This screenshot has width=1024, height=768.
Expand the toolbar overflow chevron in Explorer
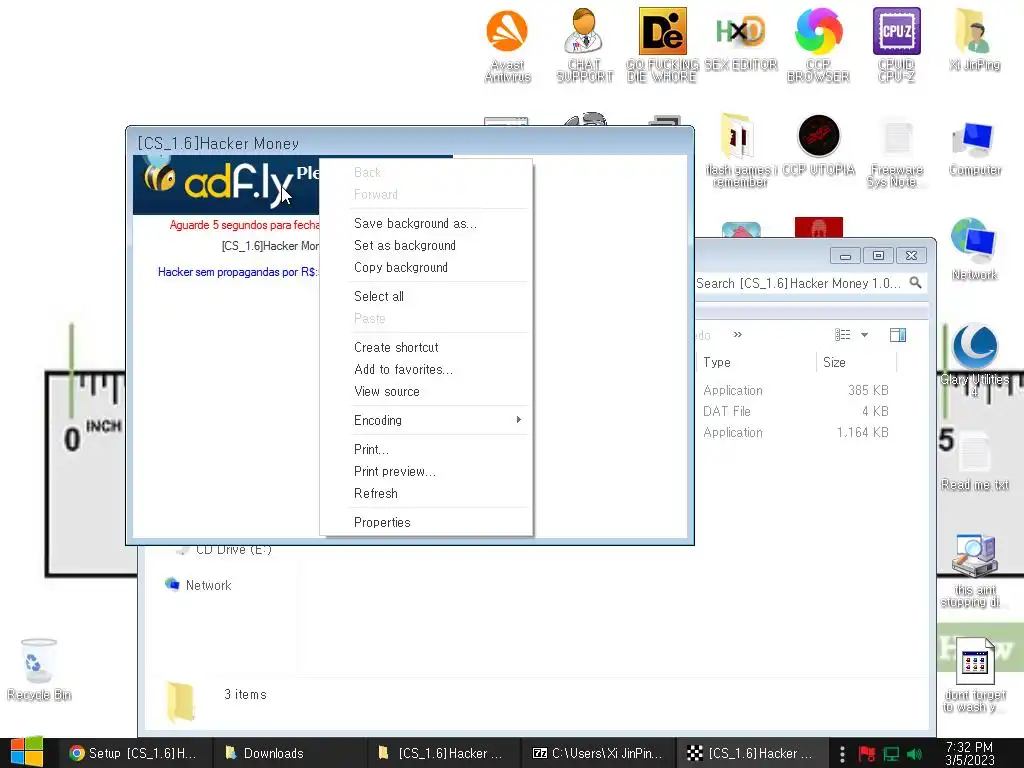(x=737, y=334)
